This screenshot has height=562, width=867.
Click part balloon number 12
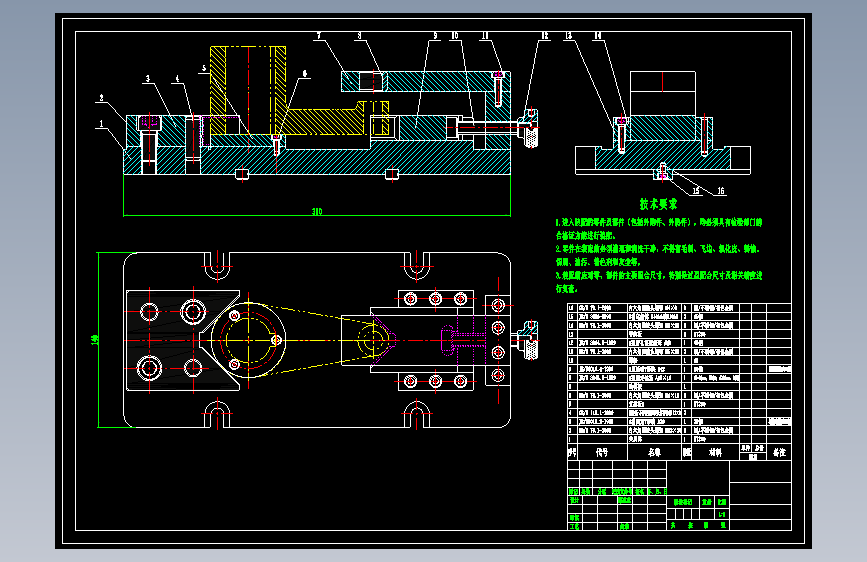point(545,36)
